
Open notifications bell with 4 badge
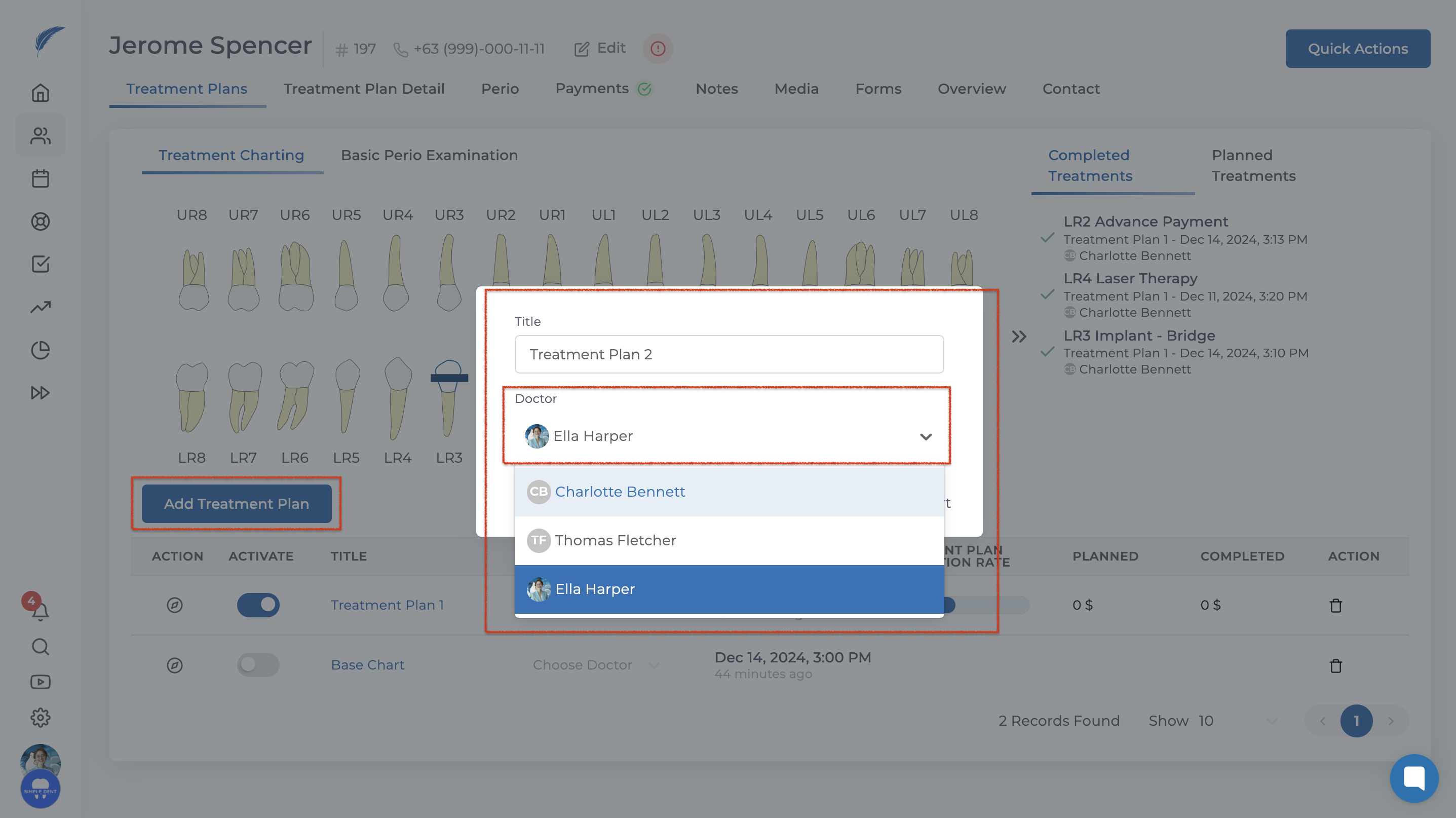point(40,611)
